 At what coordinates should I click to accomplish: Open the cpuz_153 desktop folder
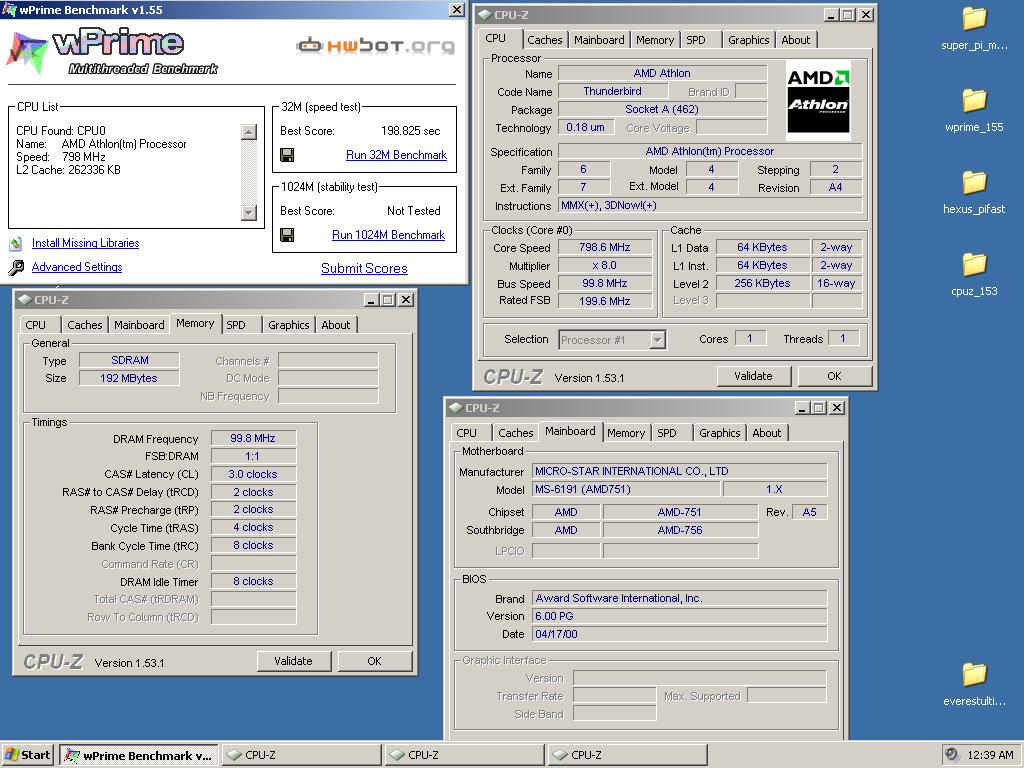974,274
